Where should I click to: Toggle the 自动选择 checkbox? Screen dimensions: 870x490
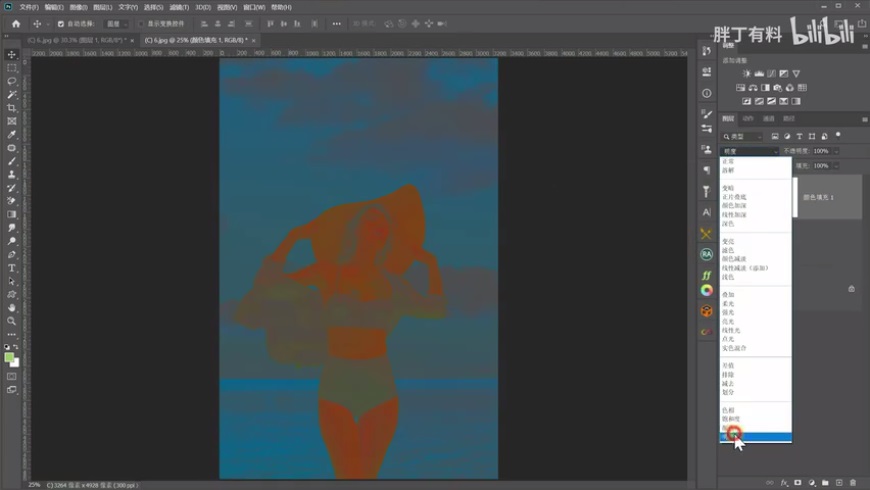pyautogui.click(x=61, y=24)
